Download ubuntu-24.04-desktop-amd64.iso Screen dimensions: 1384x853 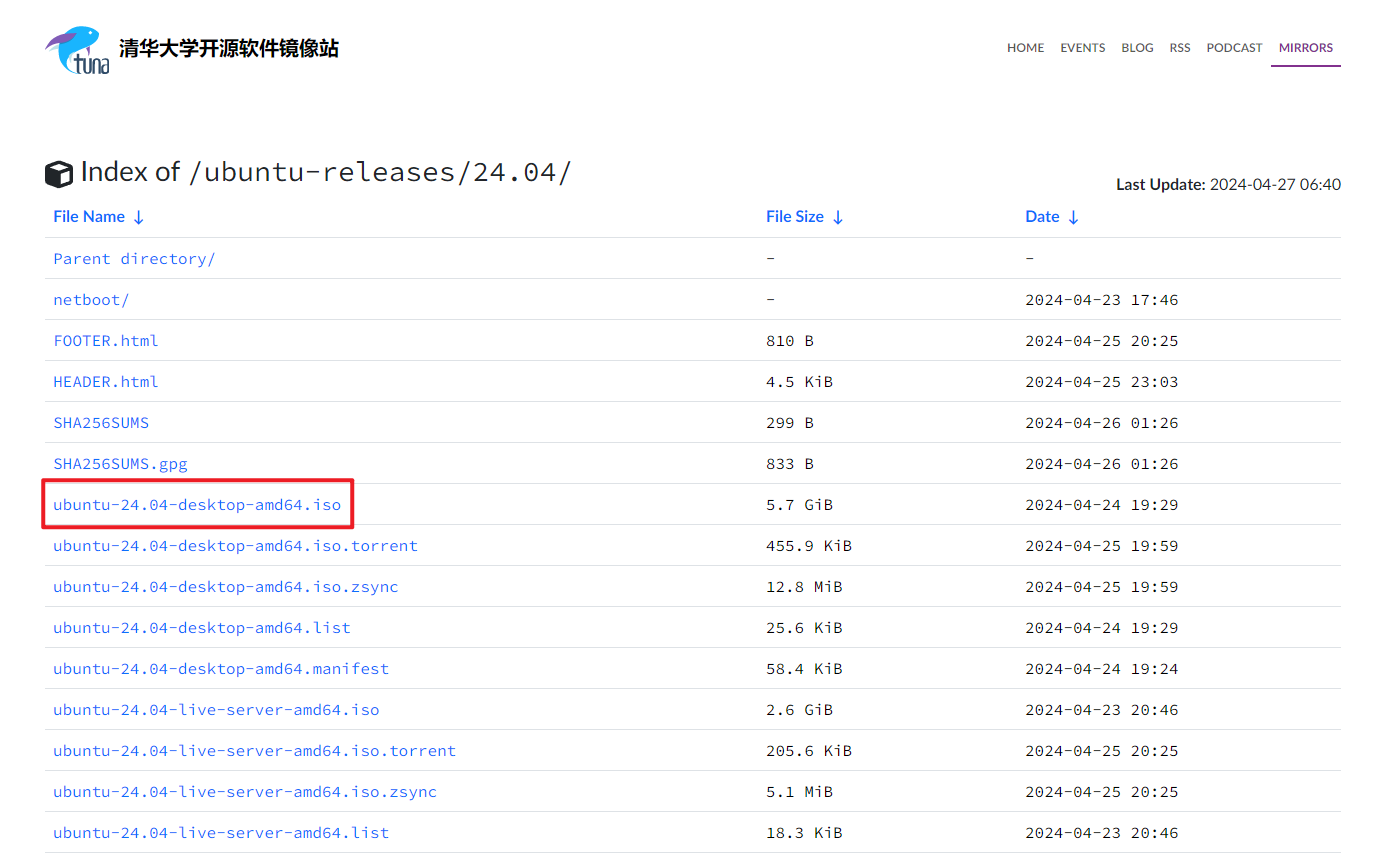(197, 505)
